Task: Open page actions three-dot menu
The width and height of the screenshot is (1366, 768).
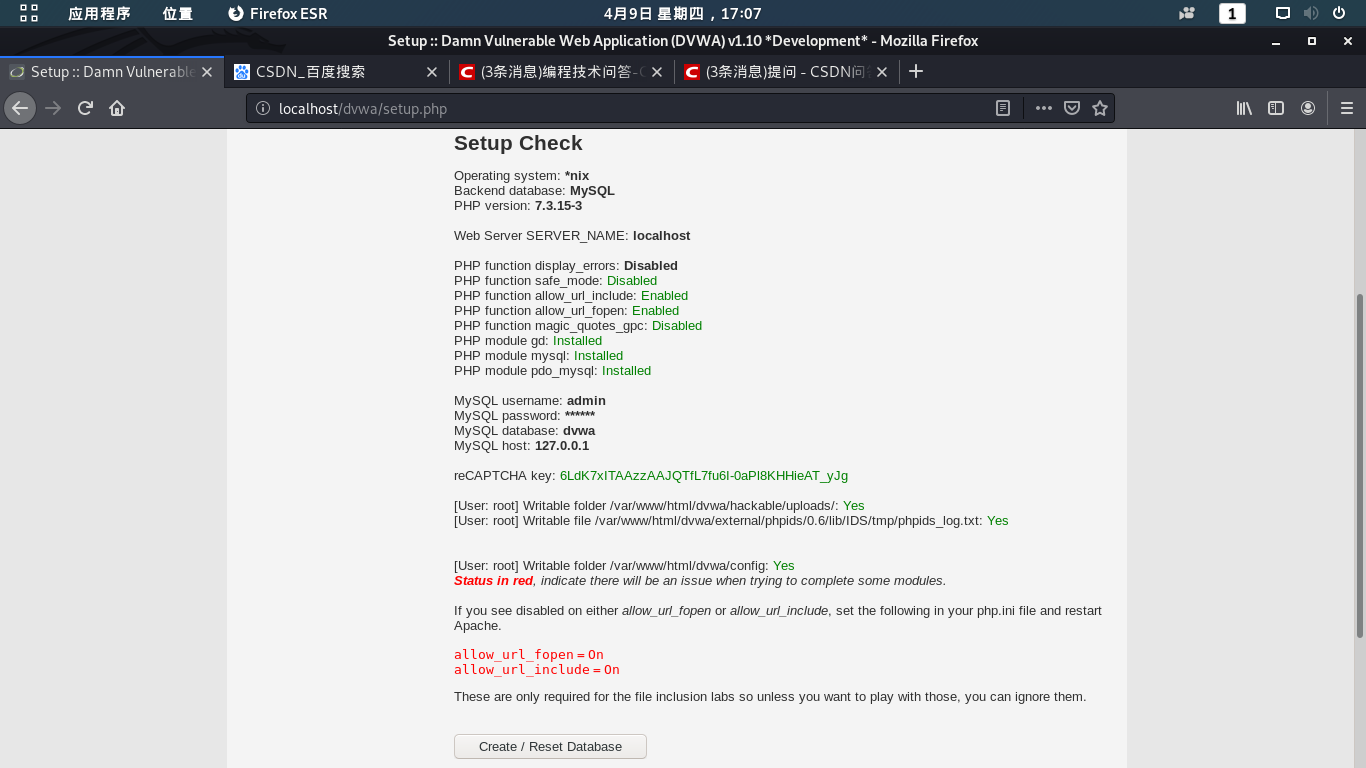Action: [1043, 108]
